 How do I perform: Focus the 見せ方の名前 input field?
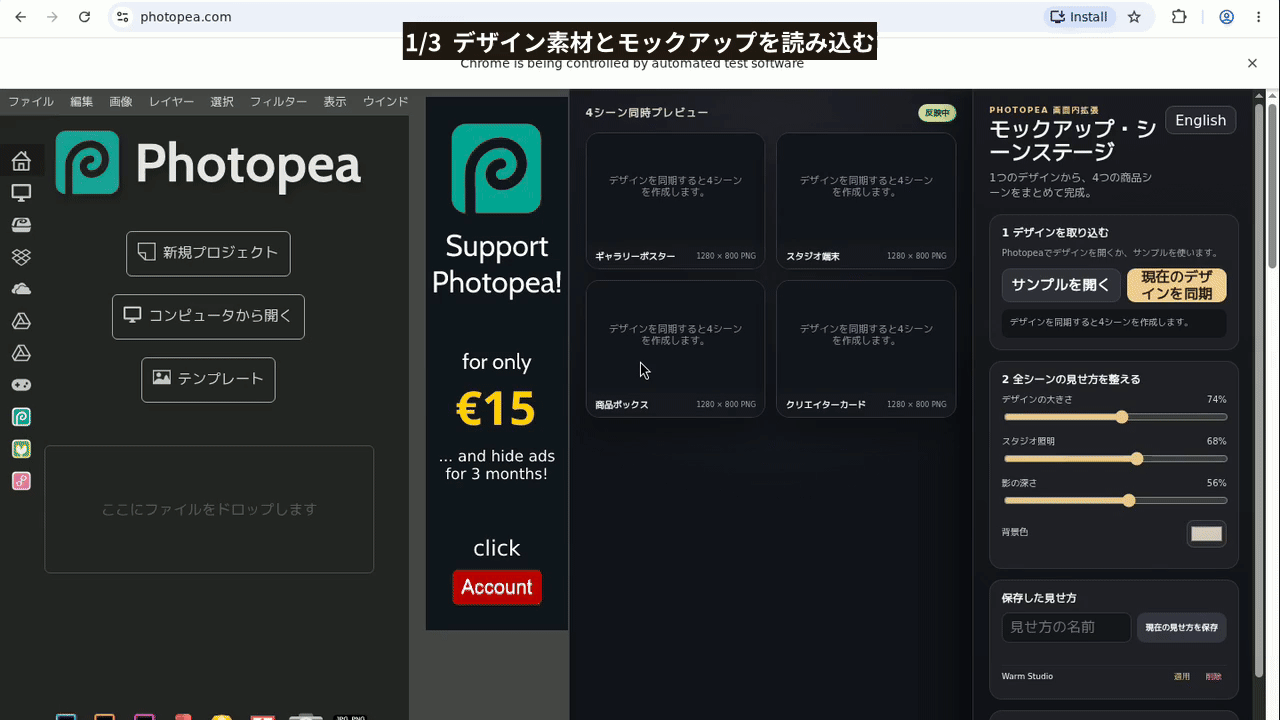[1066, 627]
